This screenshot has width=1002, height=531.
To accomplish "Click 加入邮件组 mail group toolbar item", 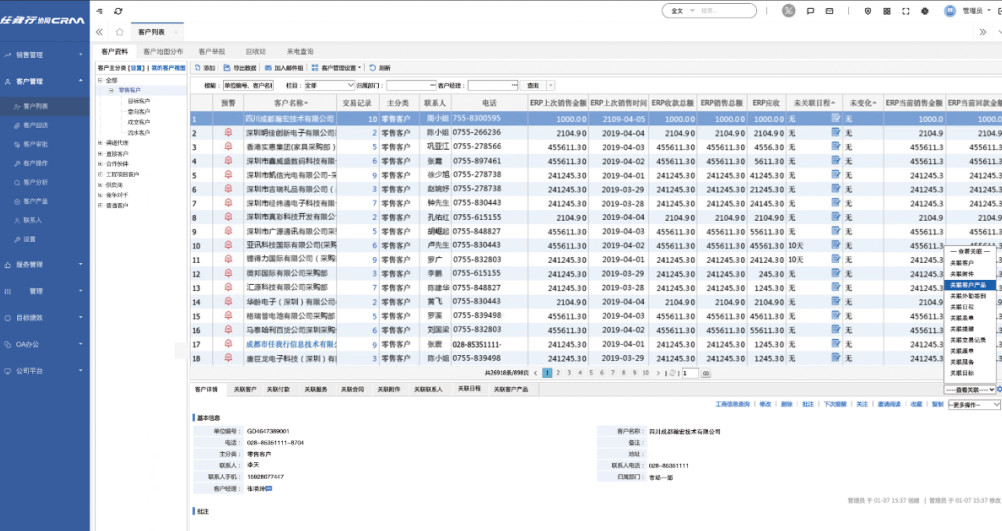I will pyautogui.click(x=284, y=67).
